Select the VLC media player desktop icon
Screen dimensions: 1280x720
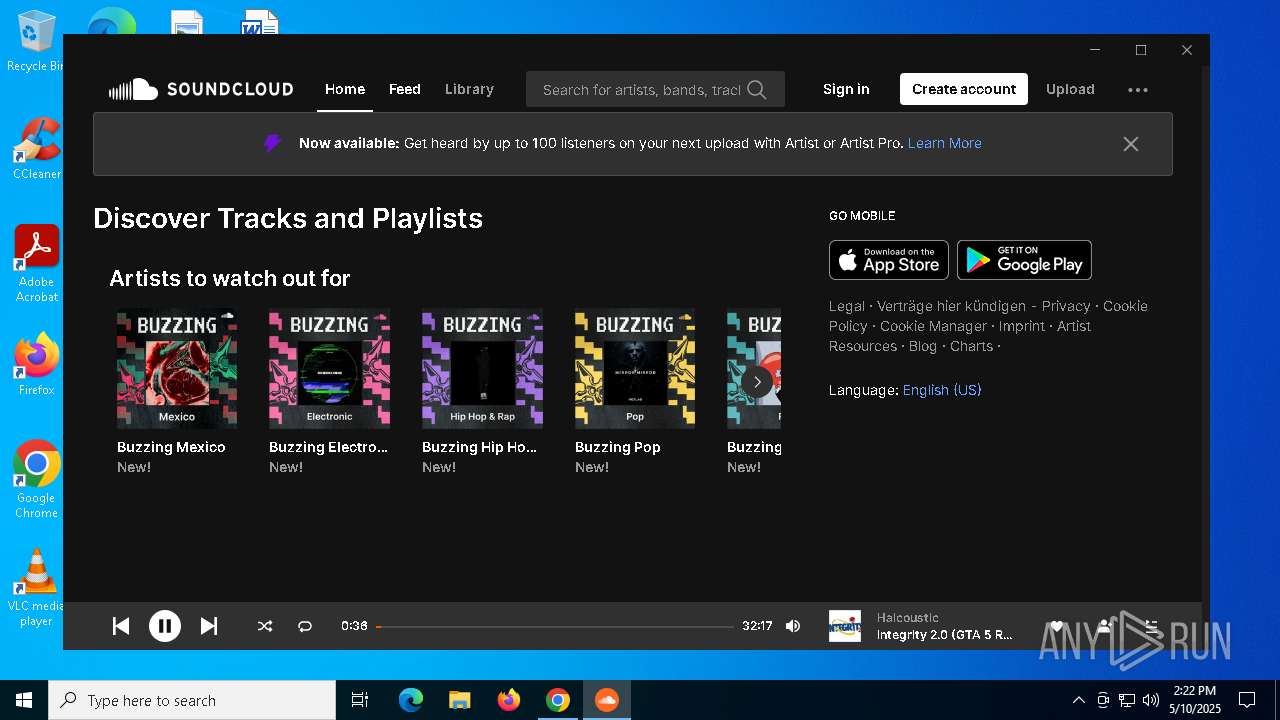(37, 588)
